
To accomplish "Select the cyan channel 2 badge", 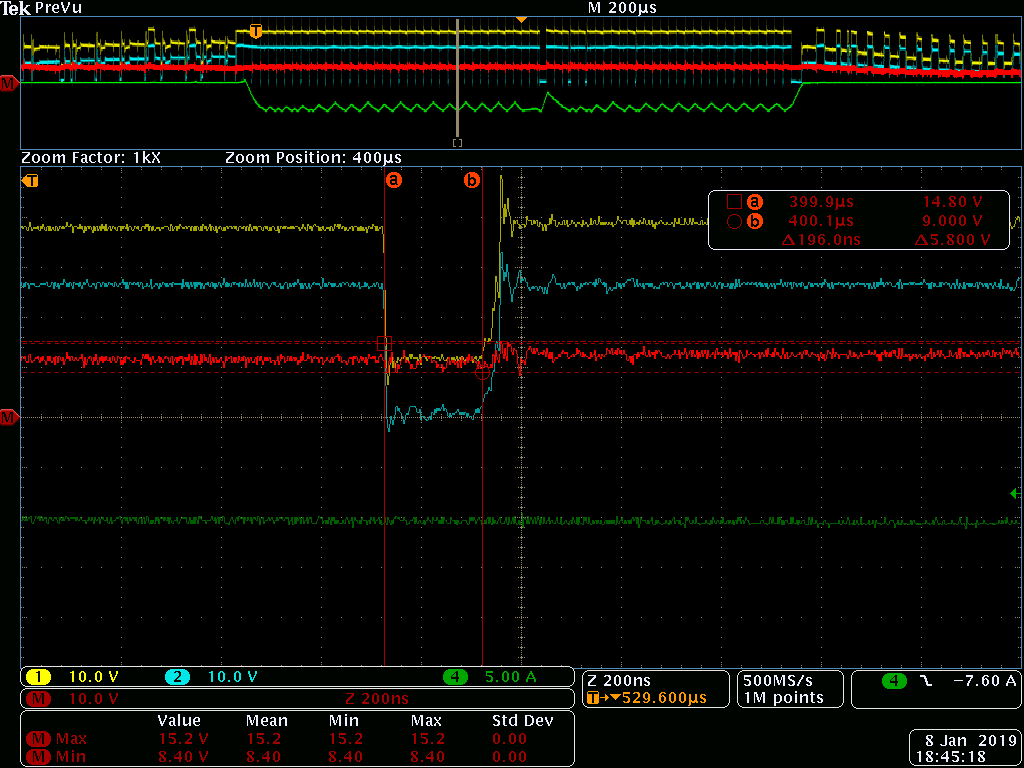I will (x=177, y=677).
